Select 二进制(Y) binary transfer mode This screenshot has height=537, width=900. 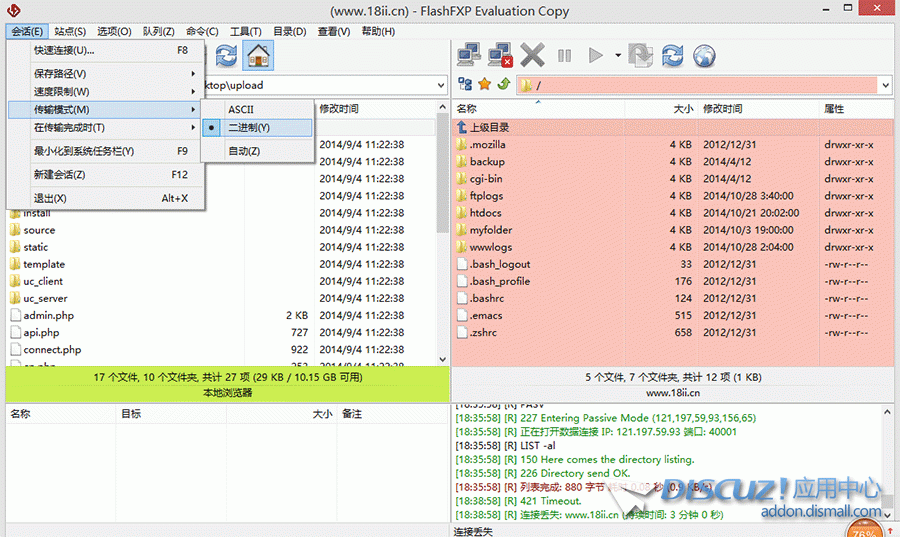pyautogui.click(x=249, y=128)
